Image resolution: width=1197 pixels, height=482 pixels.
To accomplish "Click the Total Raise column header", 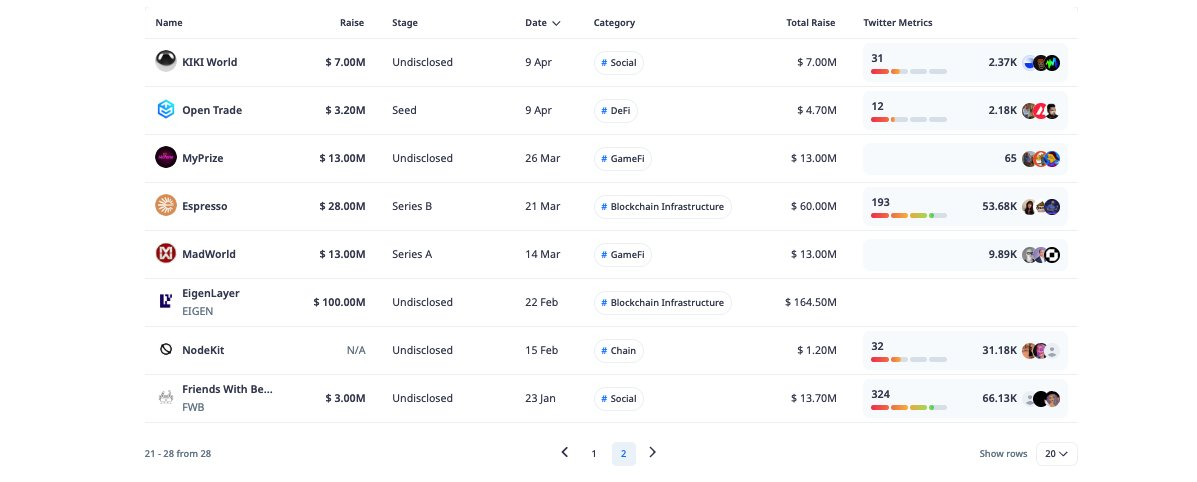I will coord(811,23).
